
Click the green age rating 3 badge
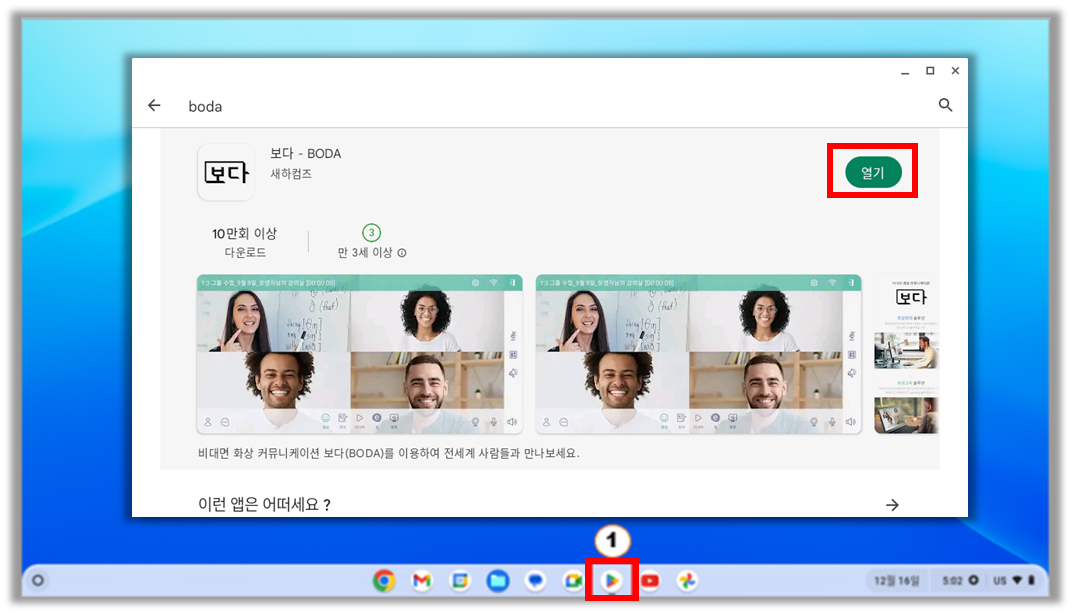click(x=371, y=232)
